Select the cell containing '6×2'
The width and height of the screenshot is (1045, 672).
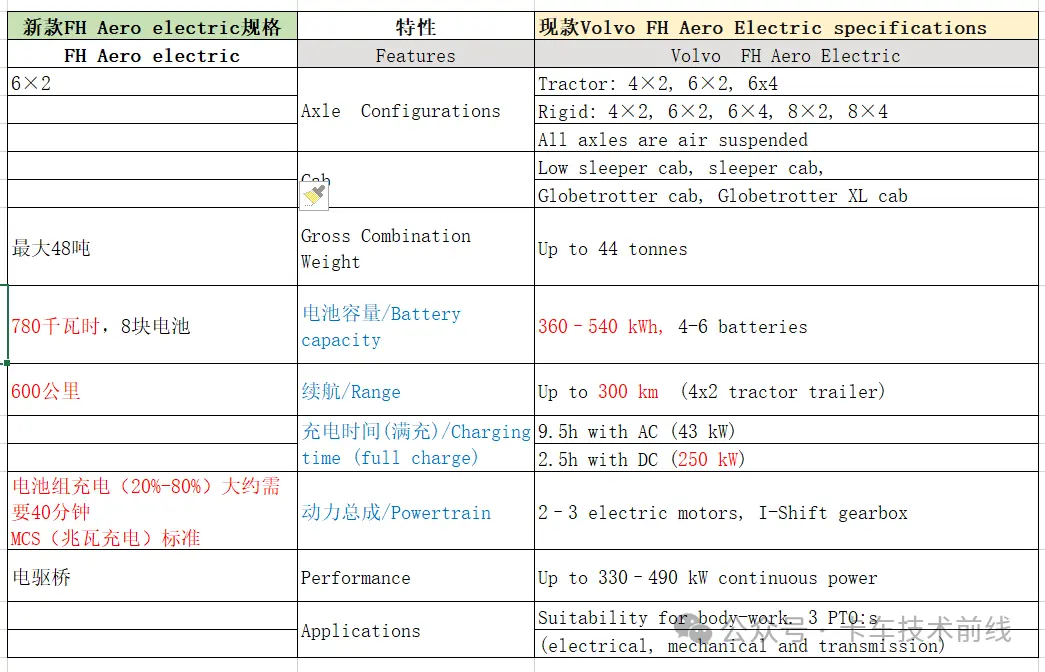152,83
